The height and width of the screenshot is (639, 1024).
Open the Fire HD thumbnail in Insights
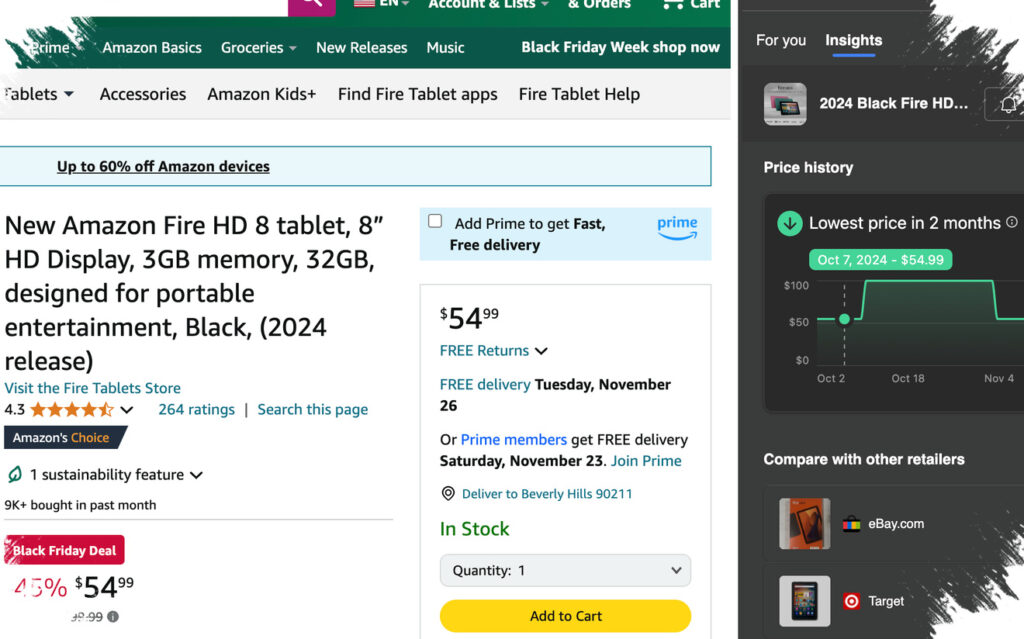[x=785, y=104]
